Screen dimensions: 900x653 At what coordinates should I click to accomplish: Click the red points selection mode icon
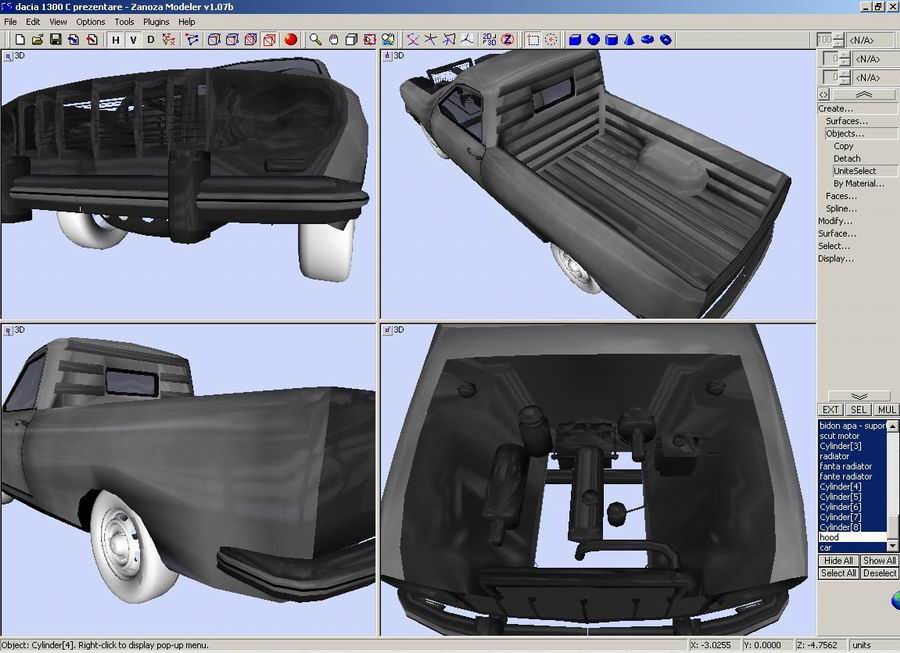pos(168,40)
